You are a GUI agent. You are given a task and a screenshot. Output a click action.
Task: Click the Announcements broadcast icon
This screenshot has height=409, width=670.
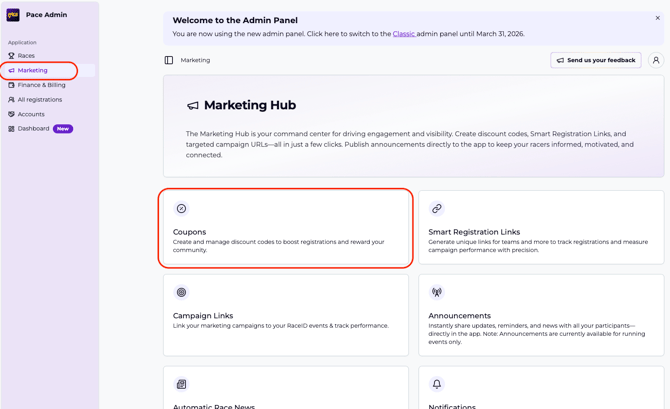437,293
